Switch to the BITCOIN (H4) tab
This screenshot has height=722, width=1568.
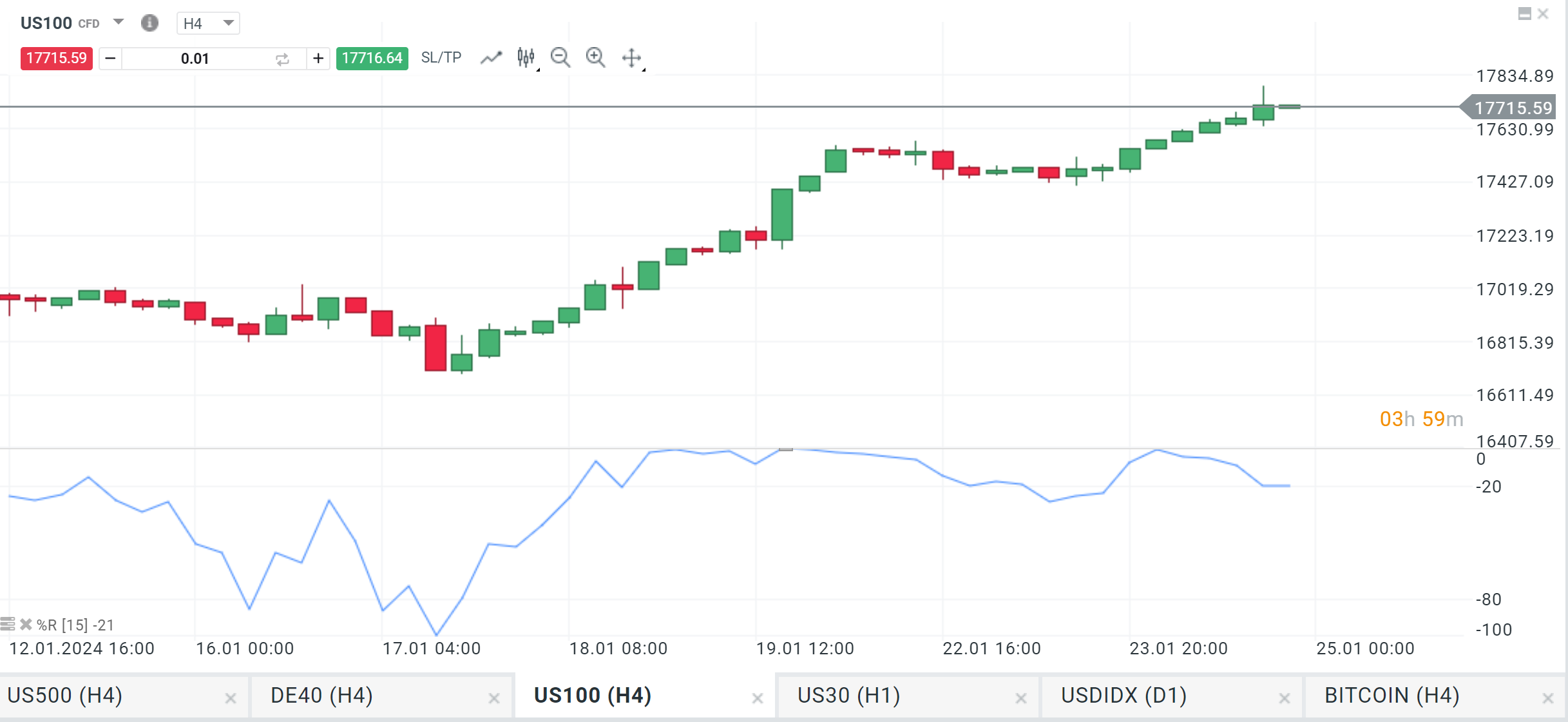[x=1391, y=696]
